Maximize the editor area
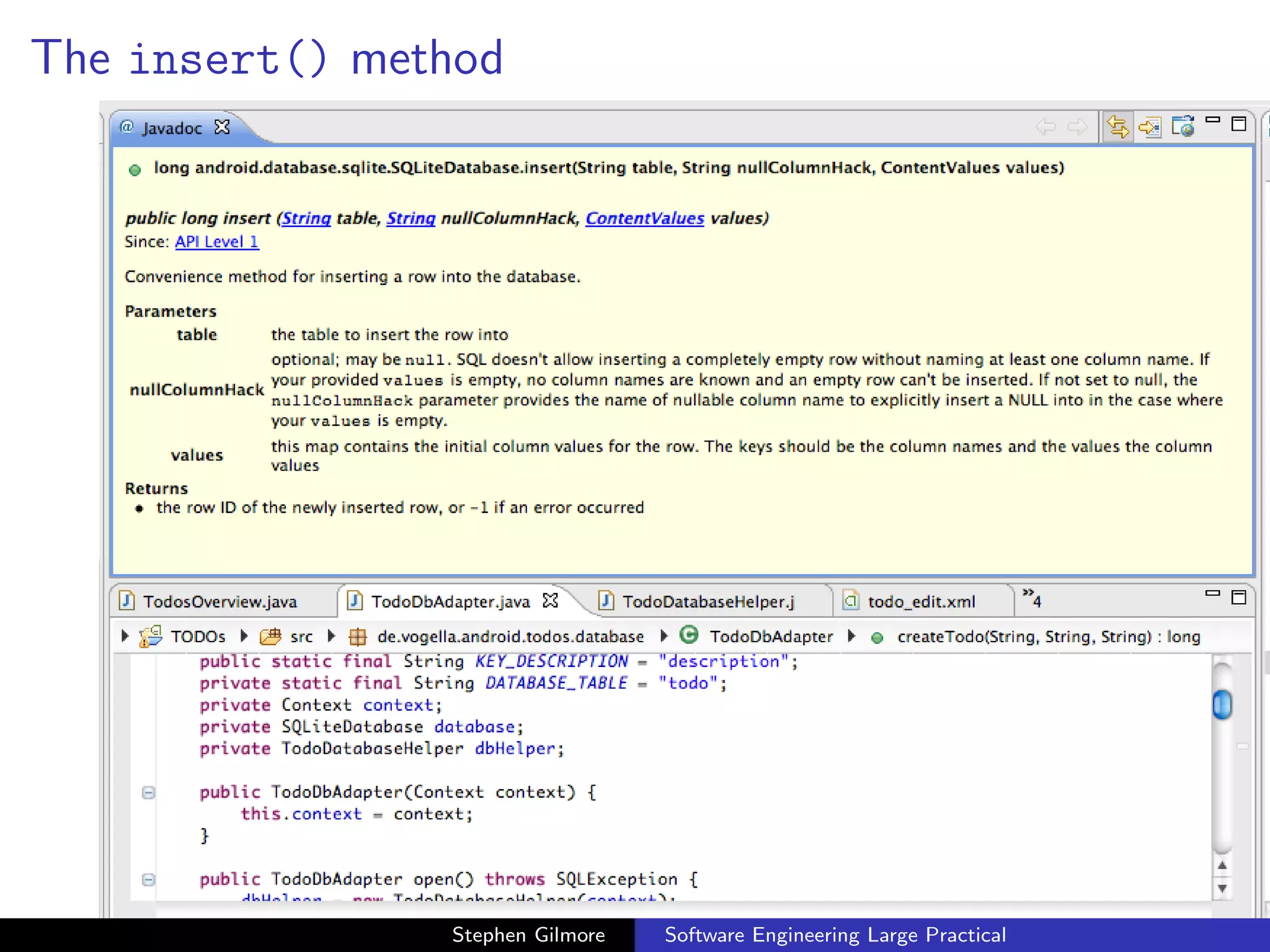Screen dimensions: 1270x952 pos(1239,597)
